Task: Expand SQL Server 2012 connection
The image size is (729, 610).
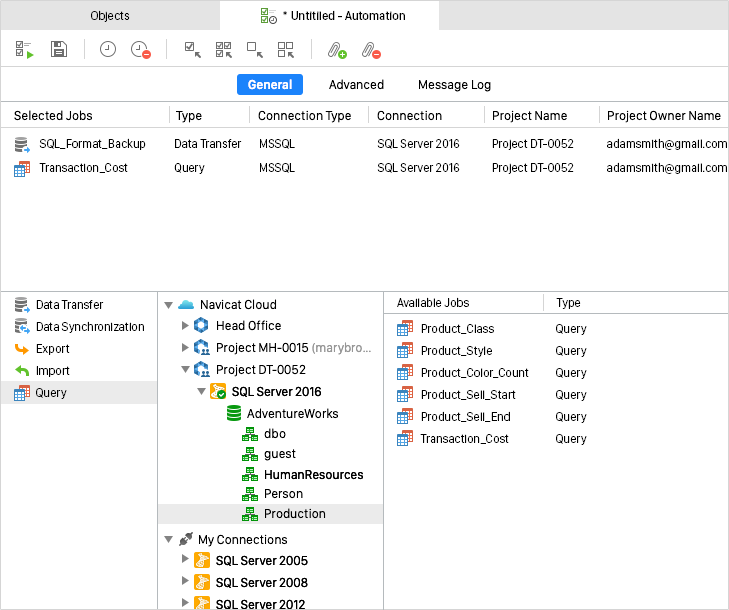Action: [185, 602]
